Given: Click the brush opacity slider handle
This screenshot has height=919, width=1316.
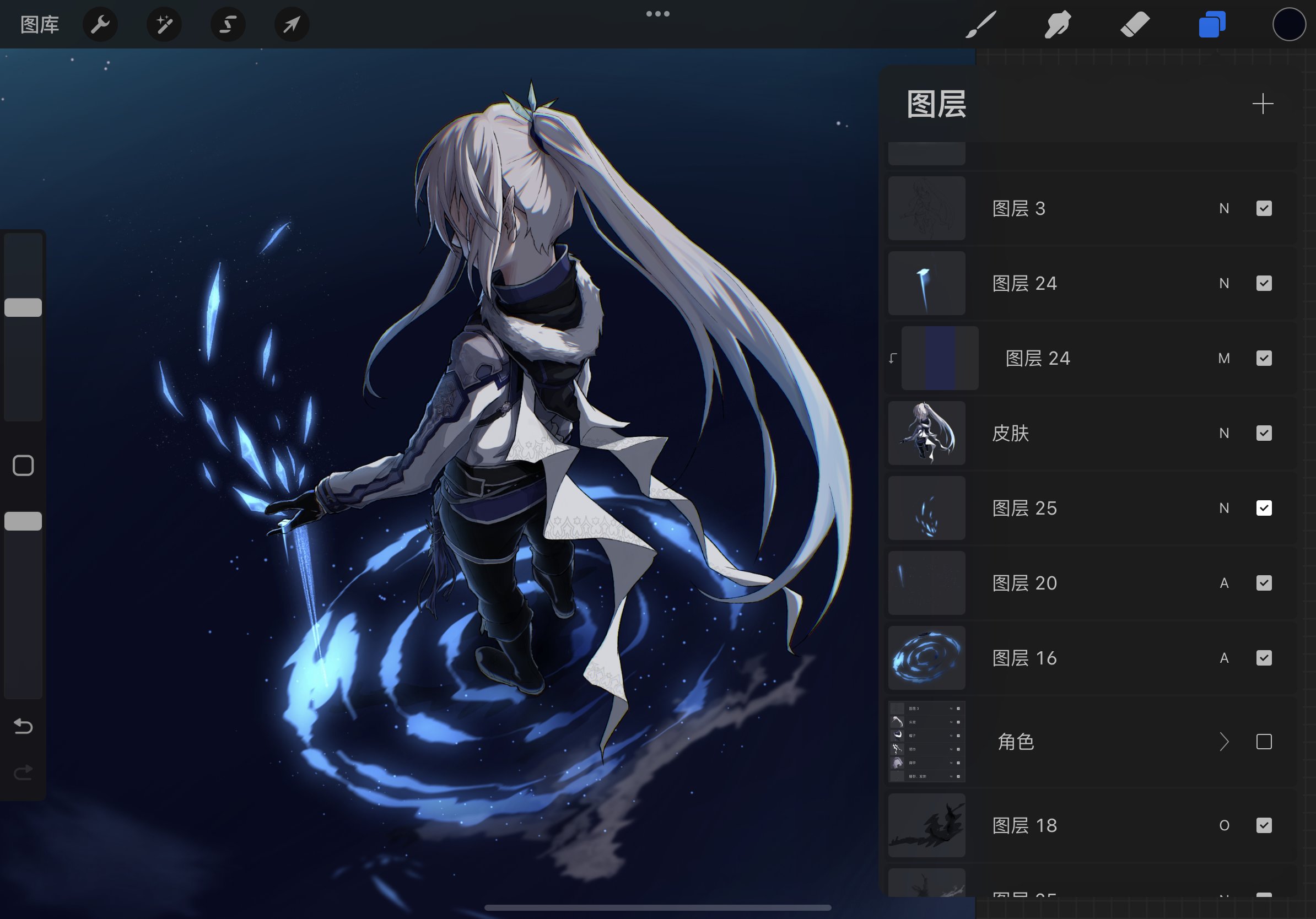Looking at the screenshot, I should 23,521.
